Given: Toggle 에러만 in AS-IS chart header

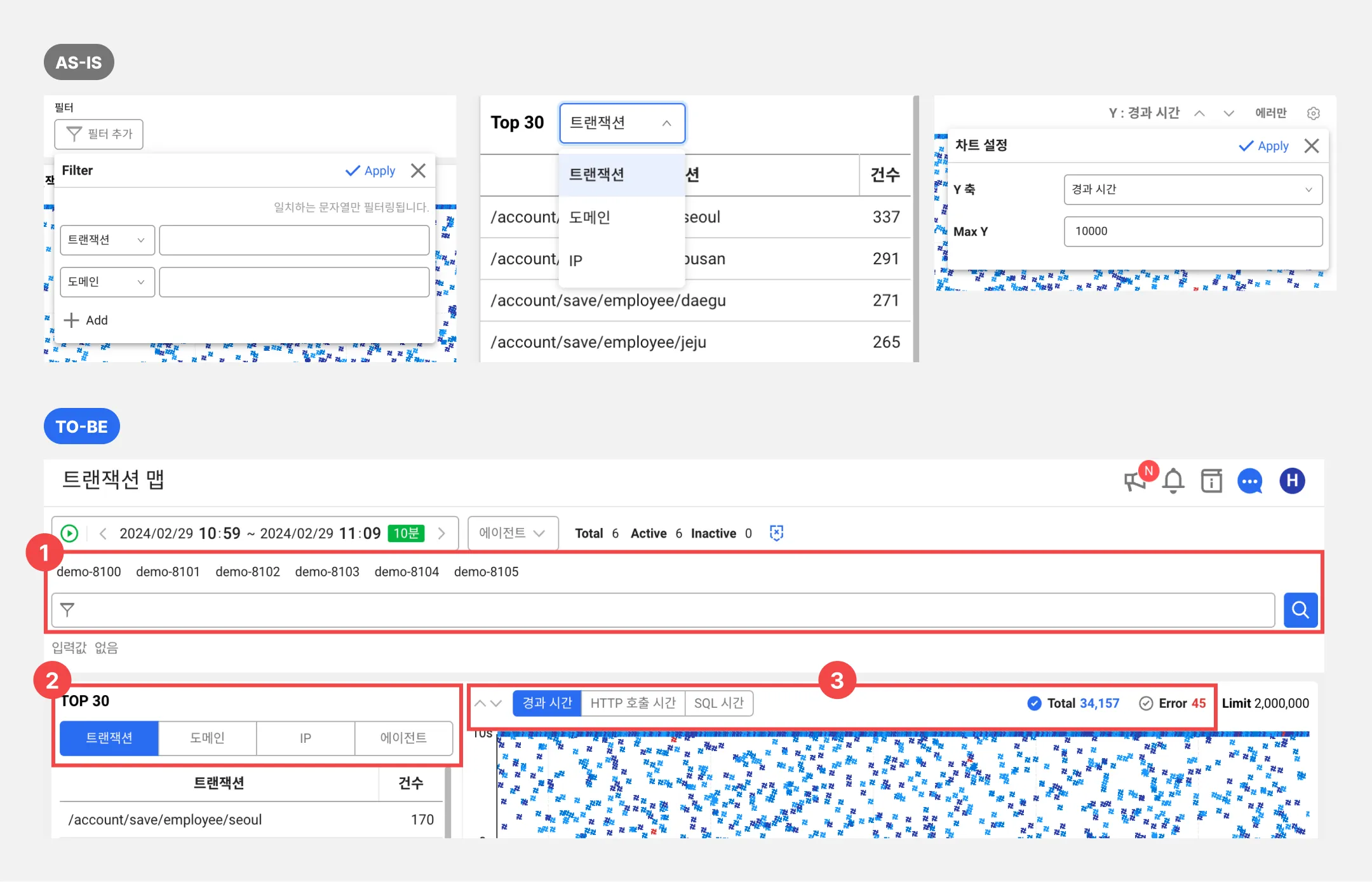Looking at the screenshot, I should 1270,113.
